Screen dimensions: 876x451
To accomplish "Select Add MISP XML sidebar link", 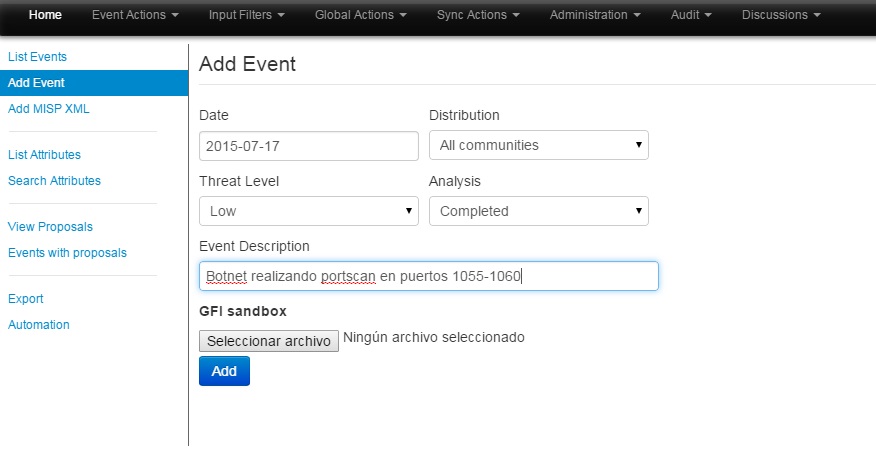I will pos(49,109).
